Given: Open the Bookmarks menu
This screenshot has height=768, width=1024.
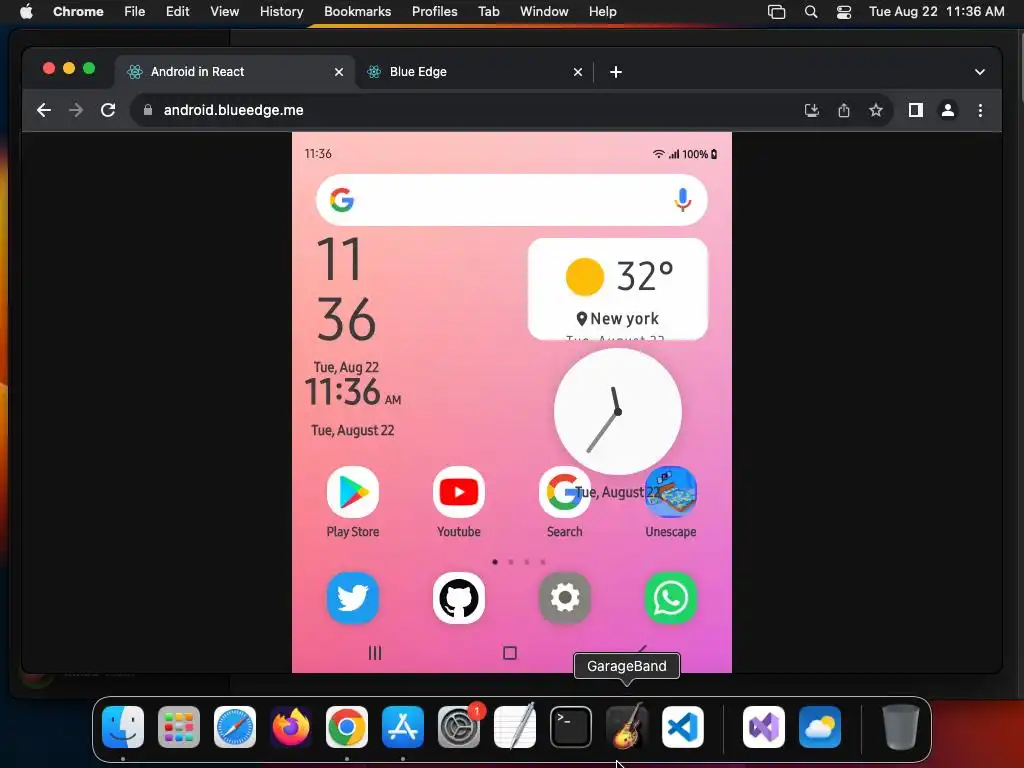Looking at the screenshot, I should click(357, 12).
